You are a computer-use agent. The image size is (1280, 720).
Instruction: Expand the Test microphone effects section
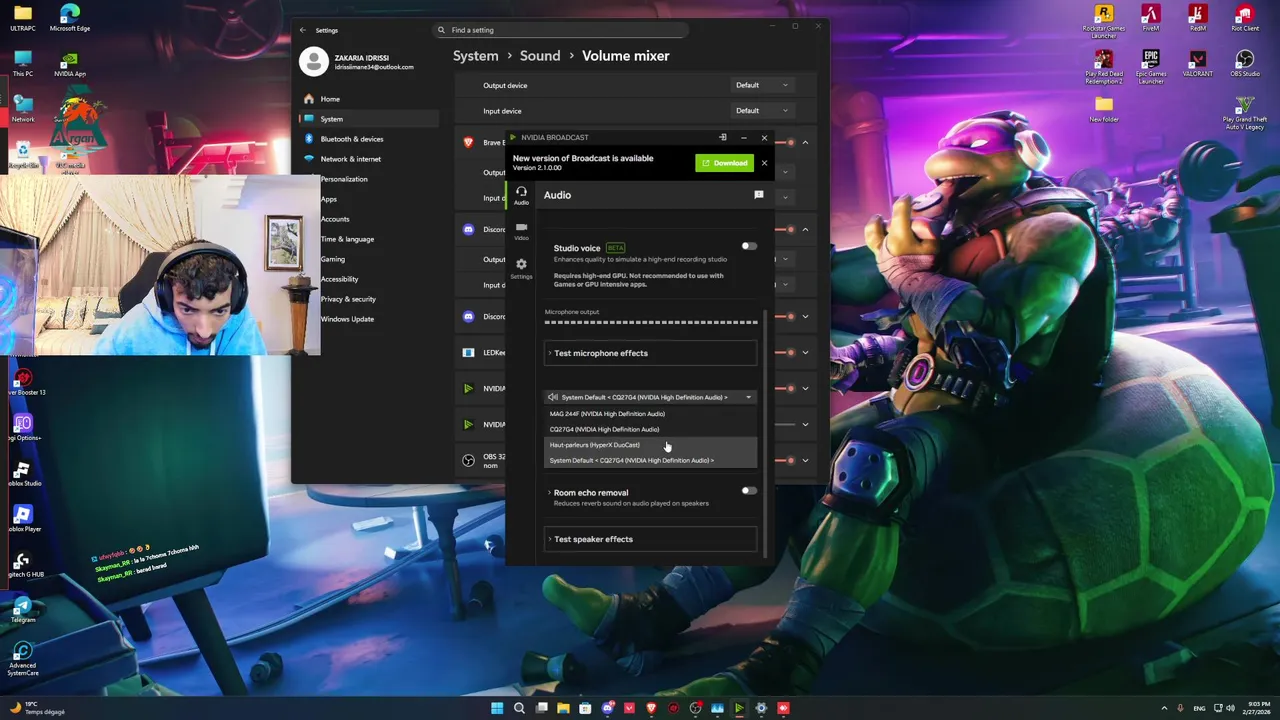tap(651, 353)
